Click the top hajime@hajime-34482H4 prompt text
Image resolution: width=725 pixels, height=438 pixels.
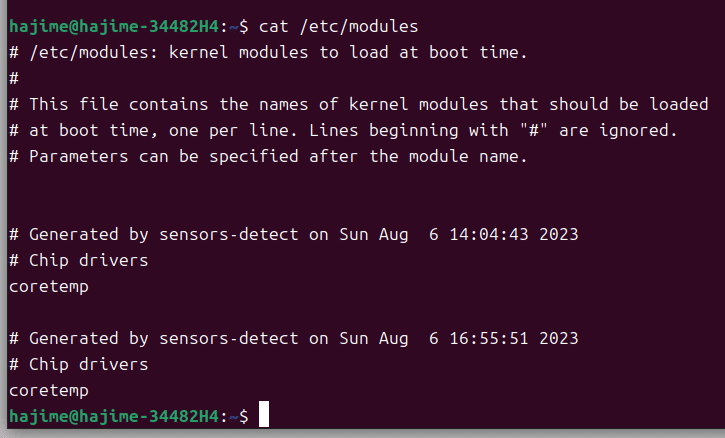(113, 25)
